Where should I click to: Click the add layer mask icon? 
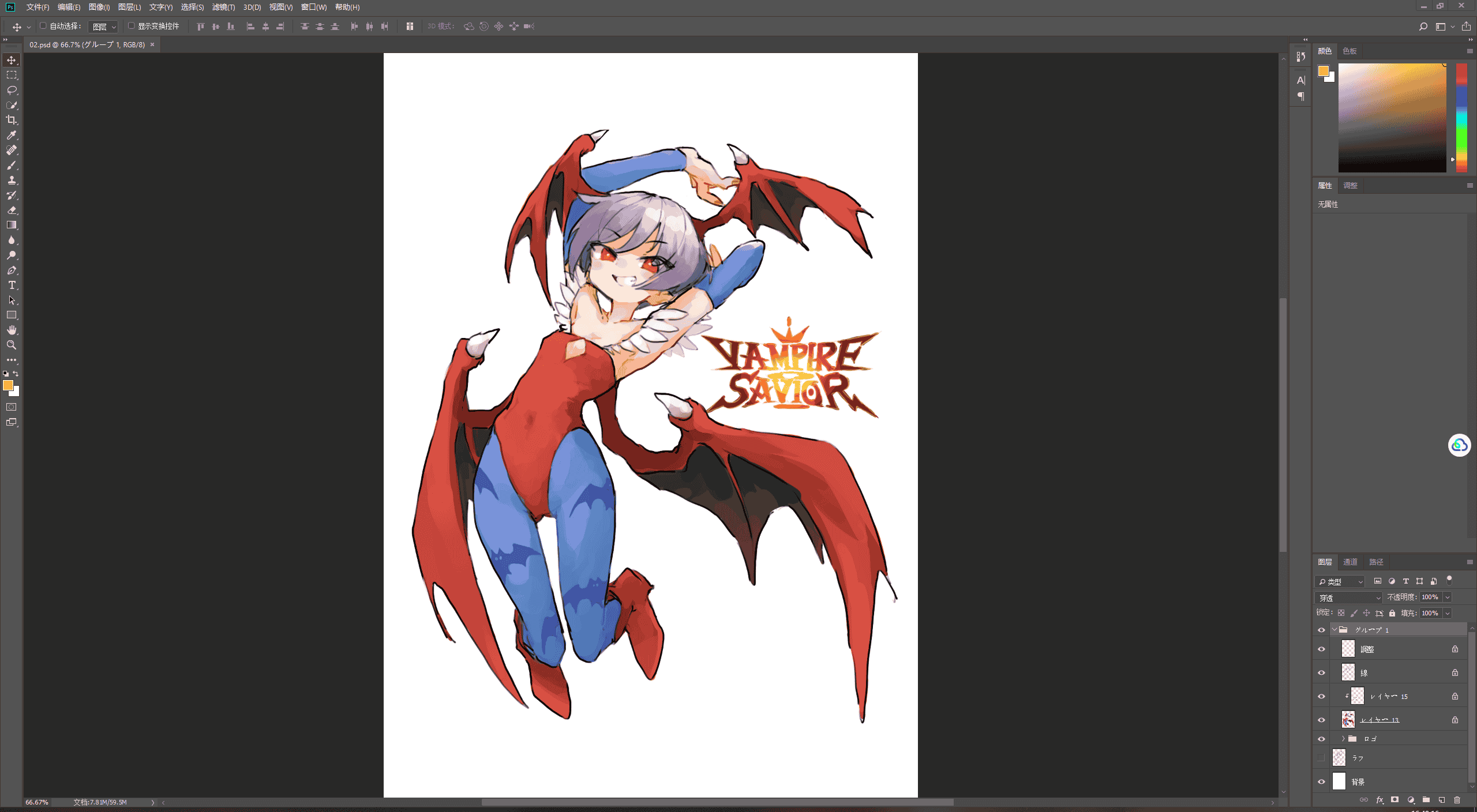(1394, 800)
